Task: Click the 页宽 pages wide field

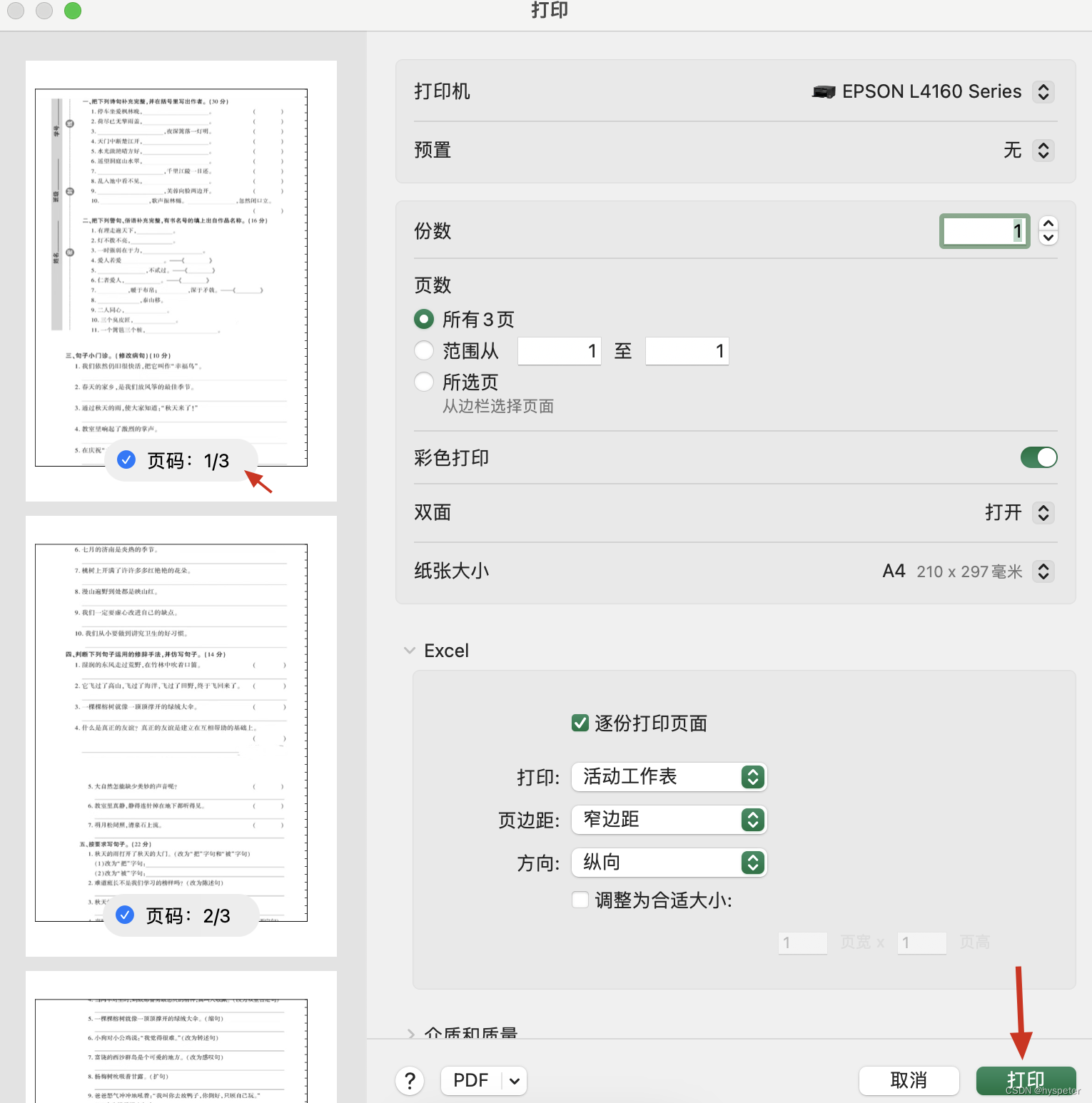Action: pos(803,942)
